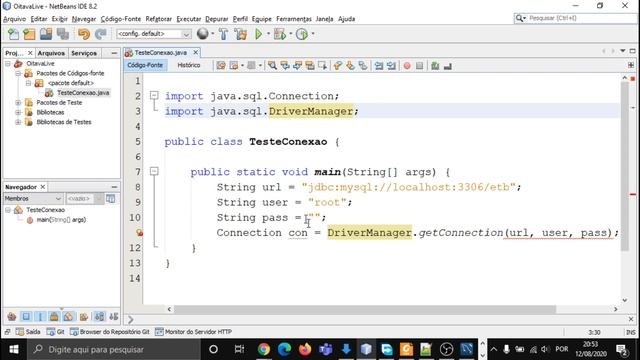Click the globe browser icon in toolbar
The height and width of the screenshot is (360, 640).
[x=202, y=34]
